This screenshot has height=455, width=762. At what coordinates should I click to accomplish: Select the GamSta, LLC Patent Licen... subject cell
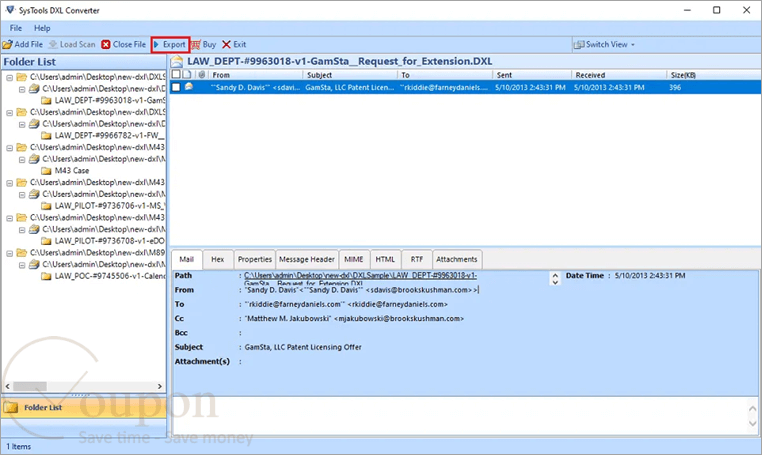349,88
